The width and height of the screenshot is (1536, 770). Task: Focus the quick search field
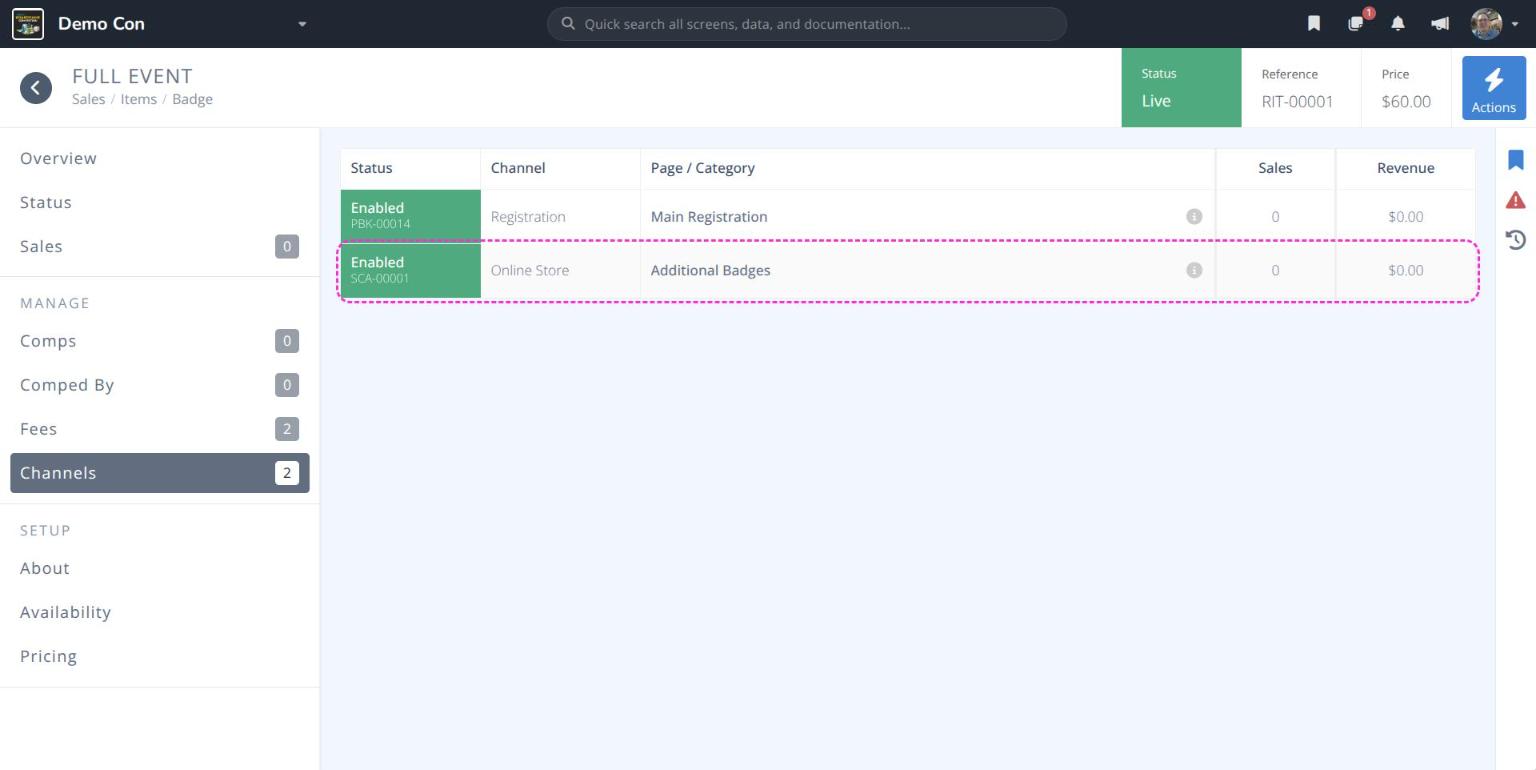click(807, 24)
